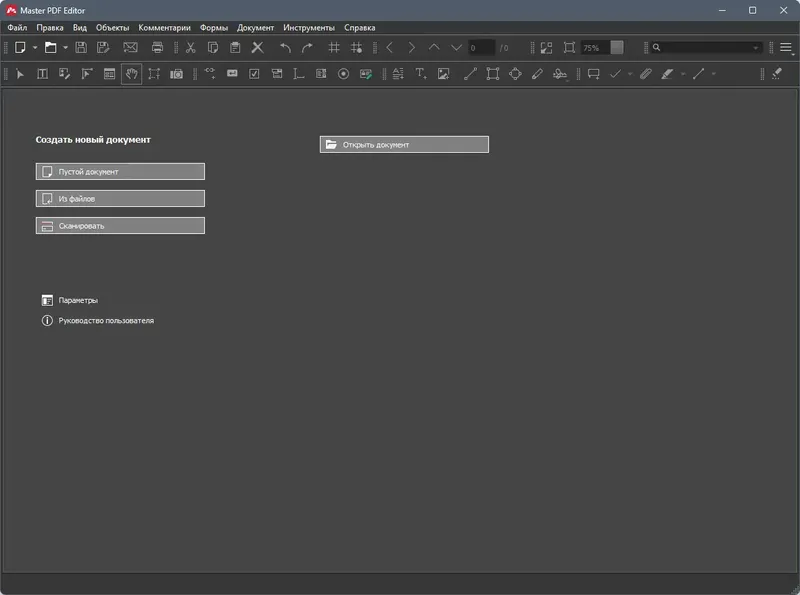Expand the highlighter tool dropdown arrow
800x595 pixels.
682,72
